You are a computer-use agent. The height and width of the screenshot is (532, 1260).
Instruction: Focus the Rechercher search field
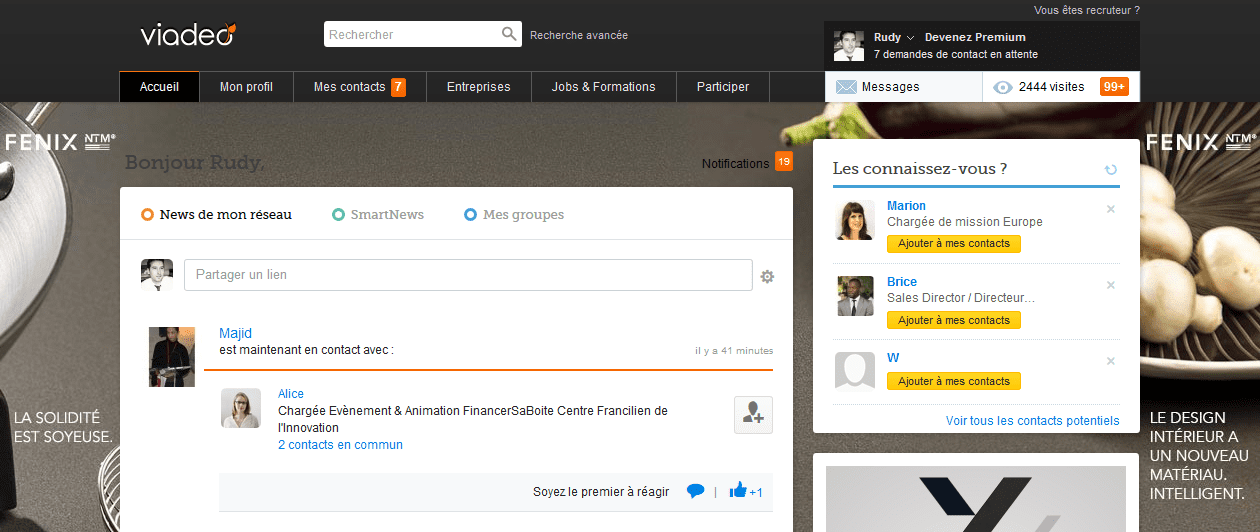(413, 34)
